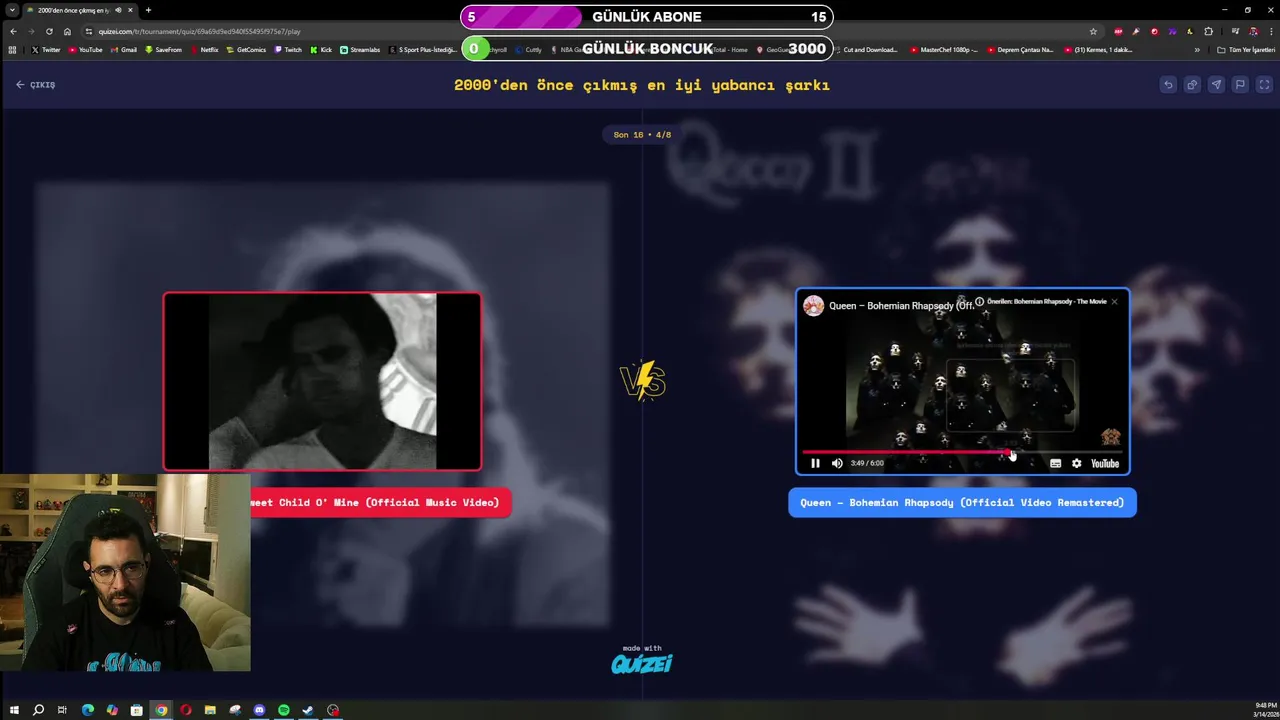Open the Gmail bookmark

point(124,50)
